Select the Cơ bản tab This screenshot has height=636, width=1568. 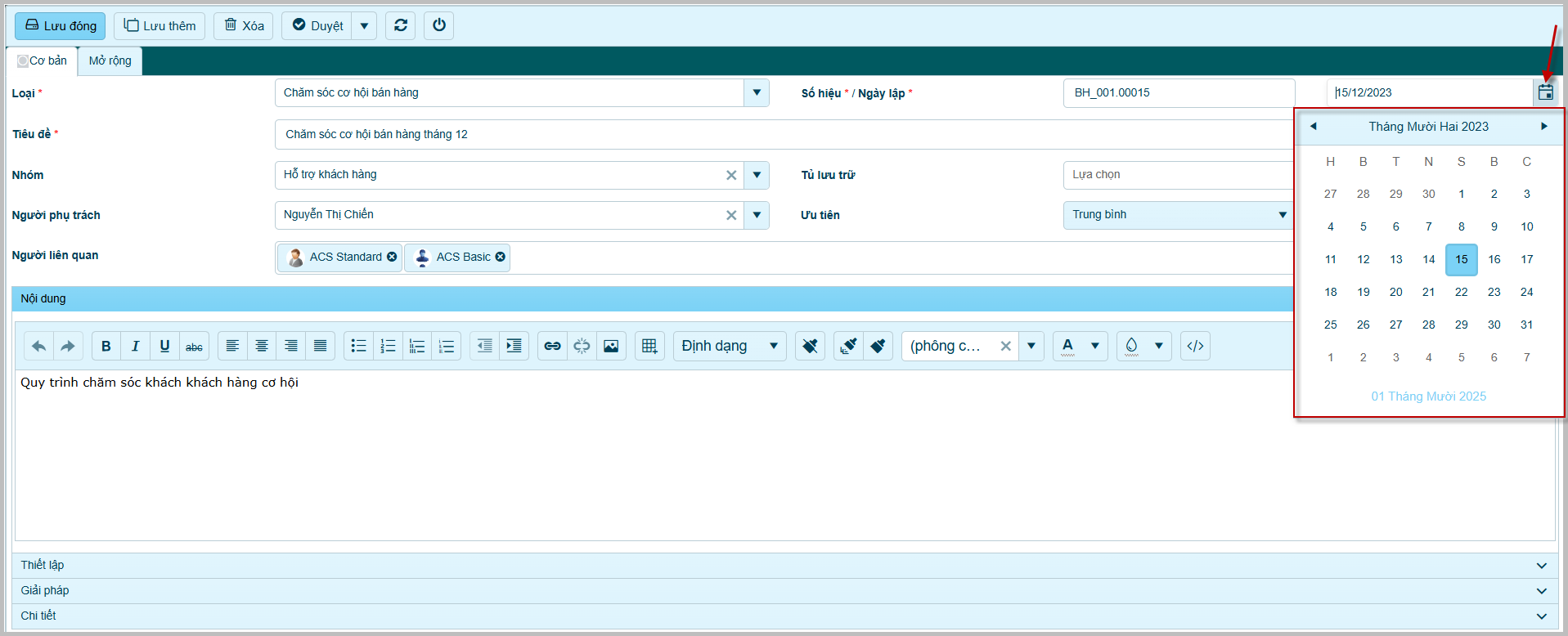43,60
